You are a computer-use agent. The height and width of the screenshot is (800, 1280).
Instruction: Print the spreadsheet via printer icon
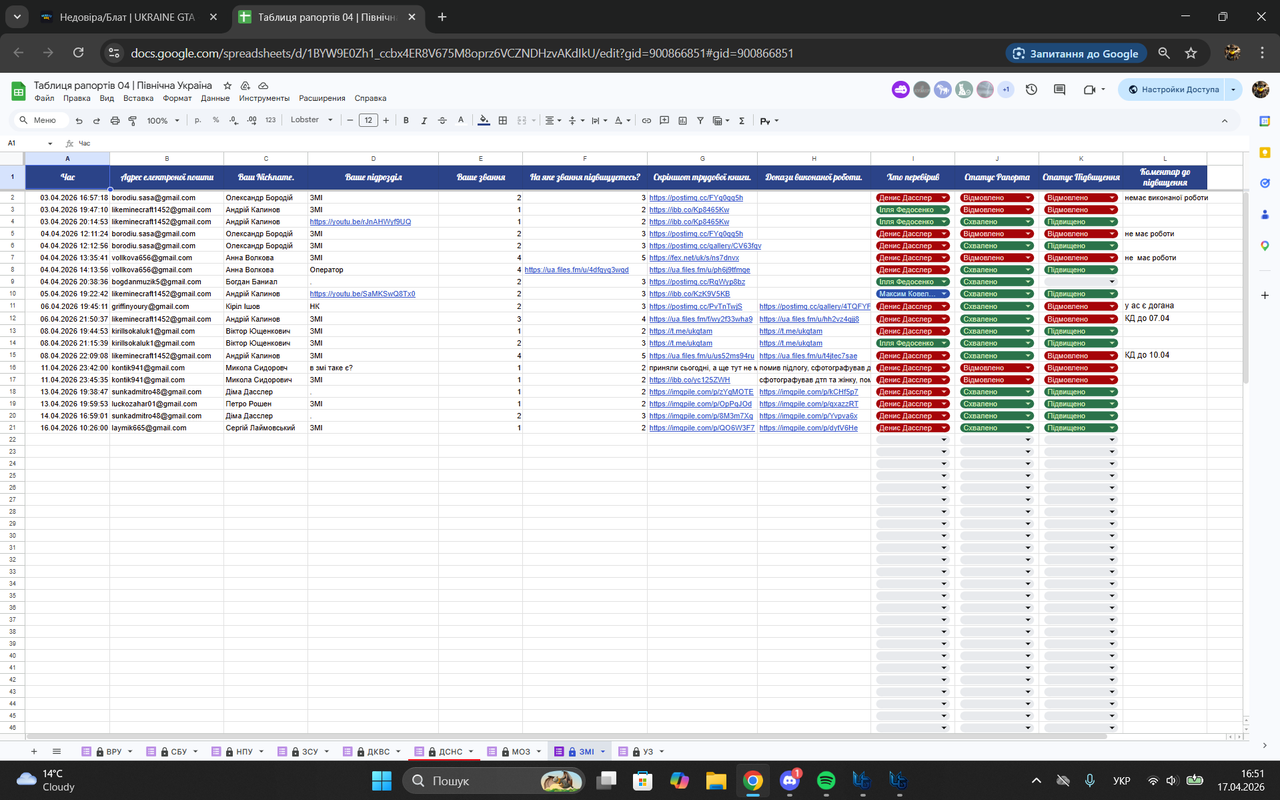click(115, 120)
